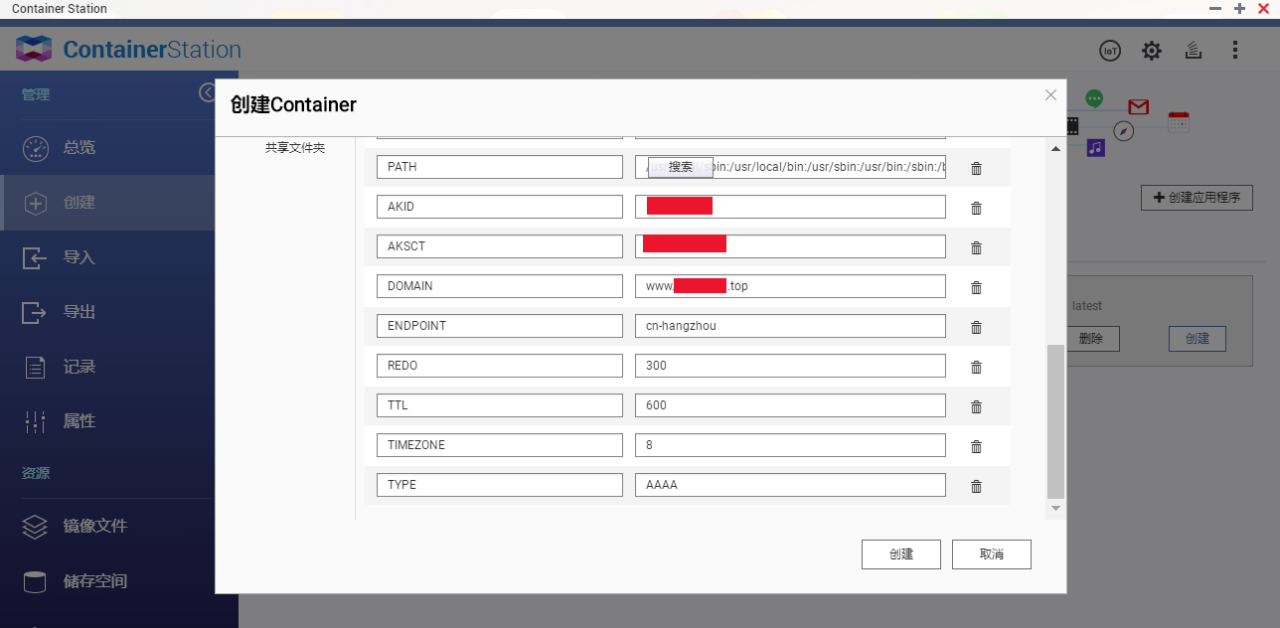
Task: Close the 创建Container dialog with X
Action: (1050, 95)
